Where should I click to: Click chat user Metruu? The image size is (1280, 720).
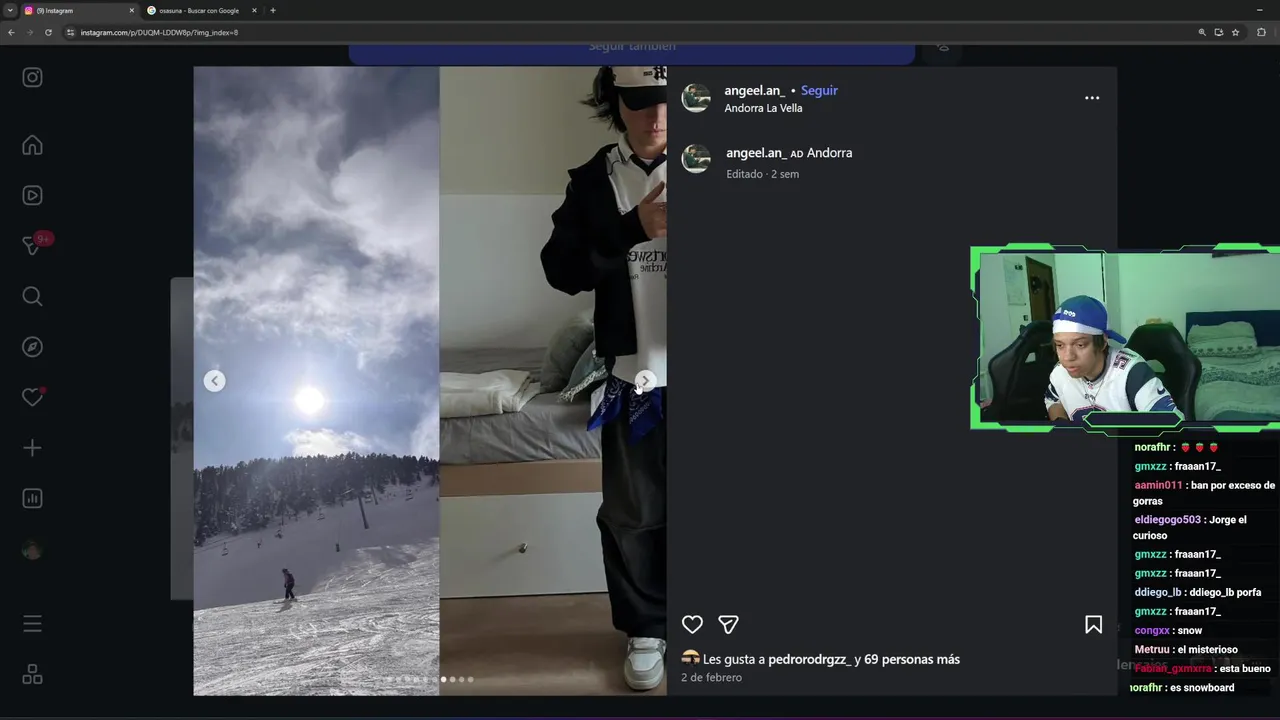pos(1152,650)
